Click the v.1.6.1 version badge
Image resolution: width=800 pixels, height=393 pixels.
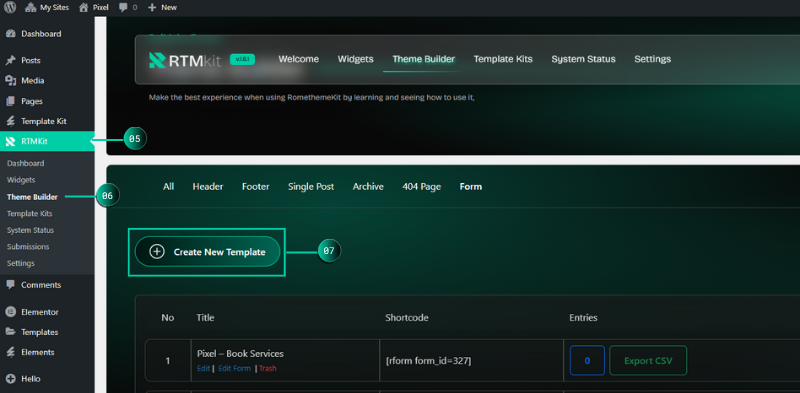(242, 59)
